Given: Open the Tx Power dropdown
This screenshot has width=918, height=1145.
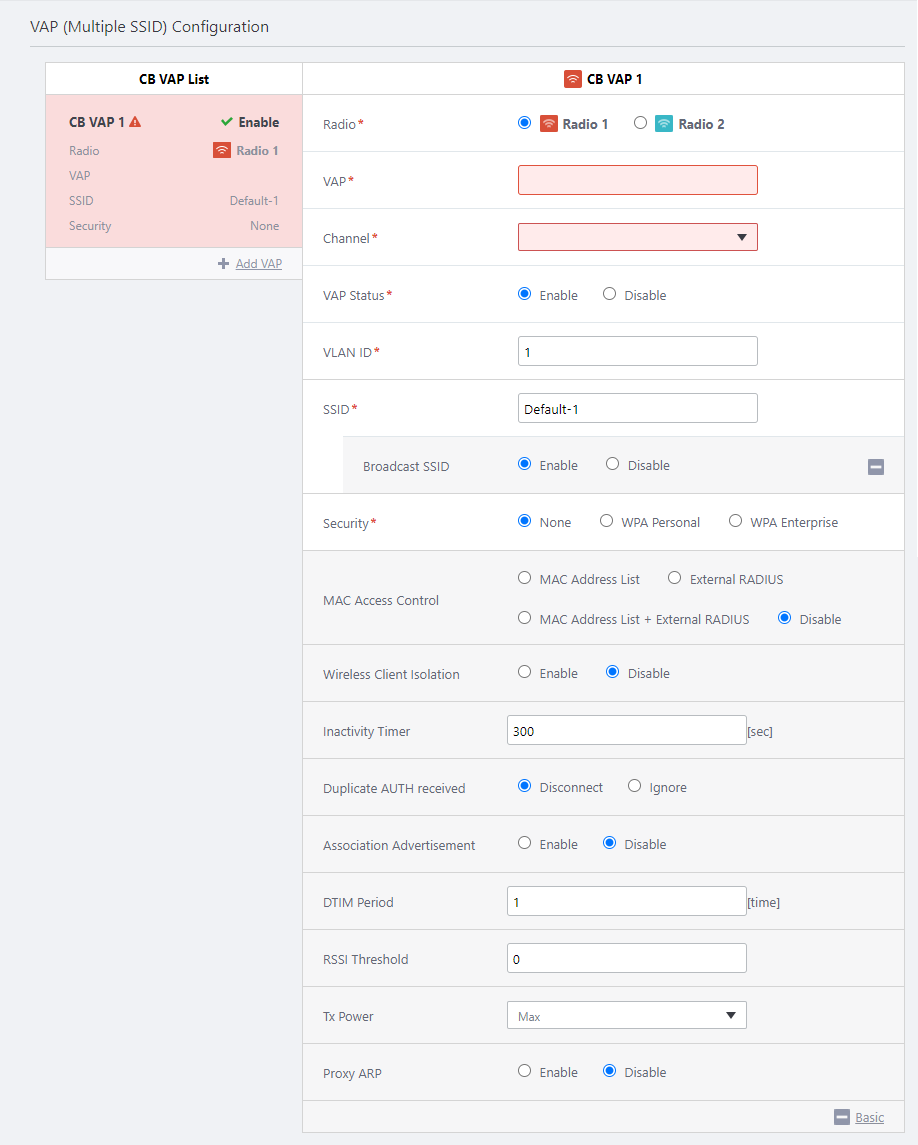Looking at the screenshot, I should [x=626, y=1016].
